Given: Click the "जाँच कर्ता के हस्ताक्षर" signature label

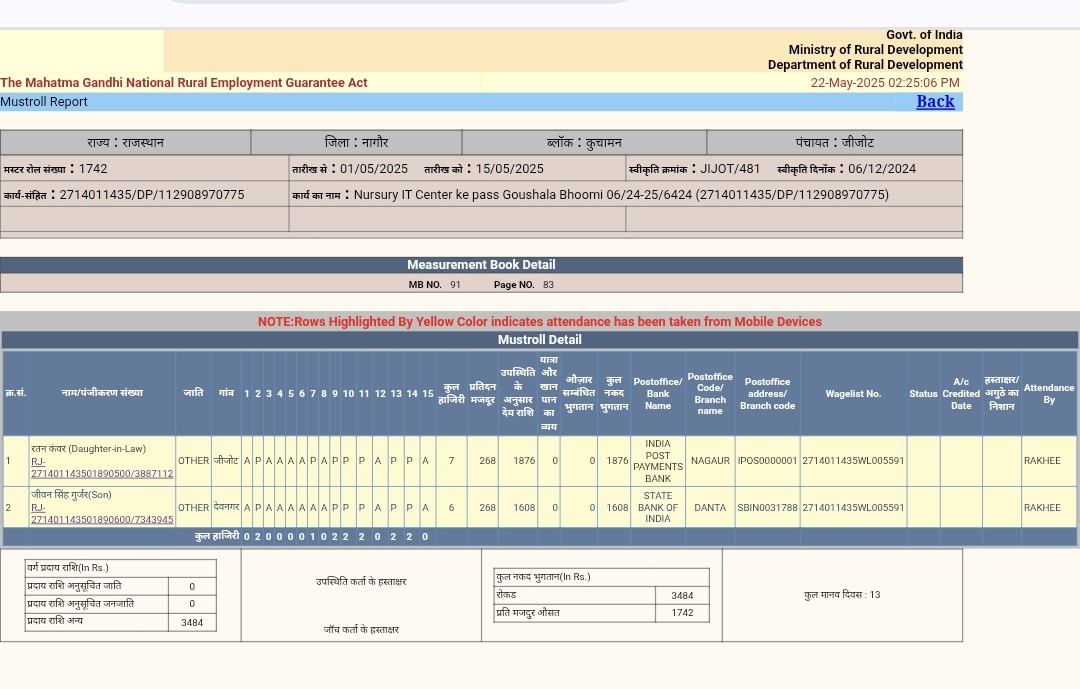Looking at the screenshot, I should click(x=361, y=629).
